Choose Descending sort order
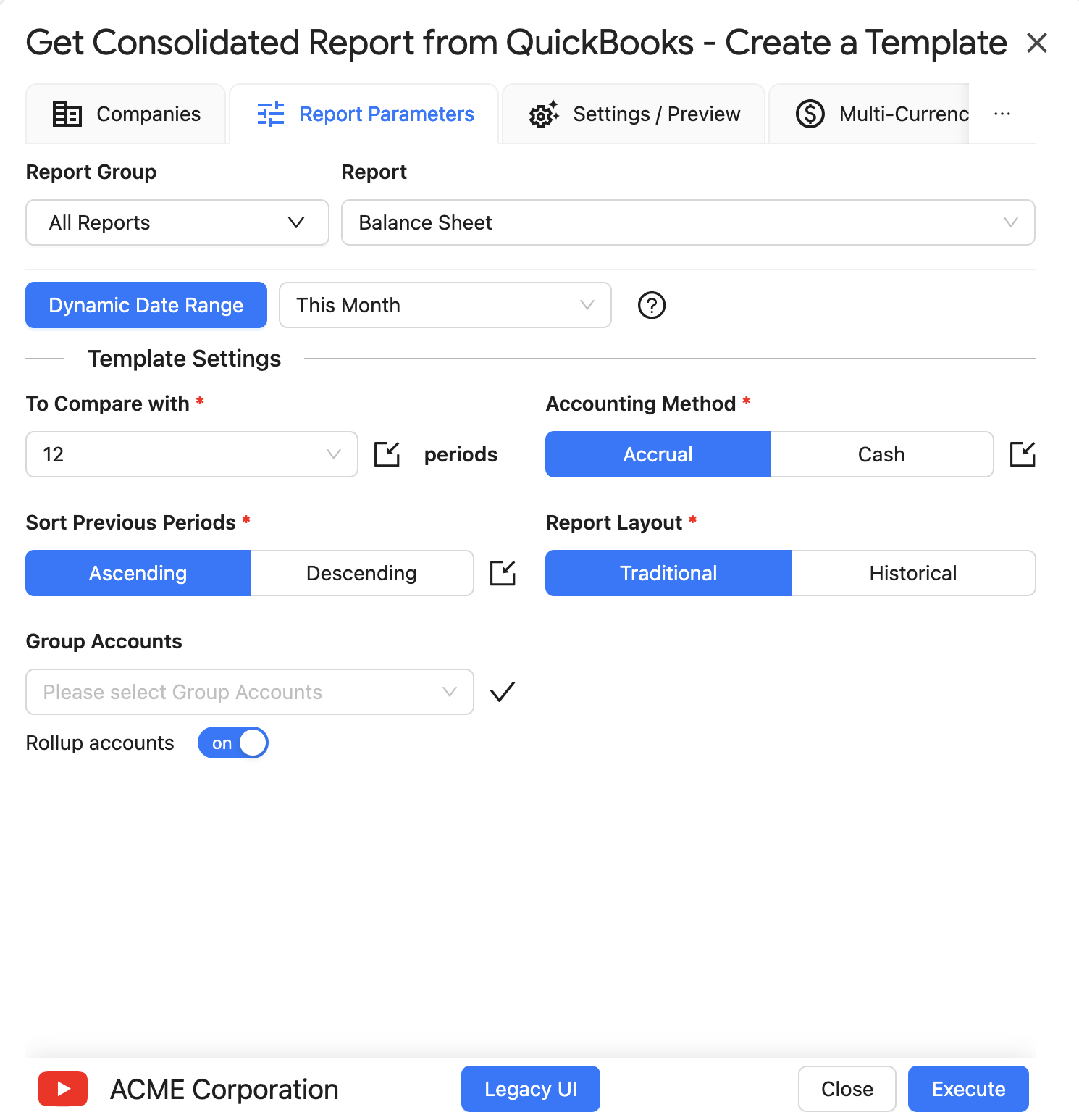Screen dimensions: 1079x1120 click(x=361, y=573)
